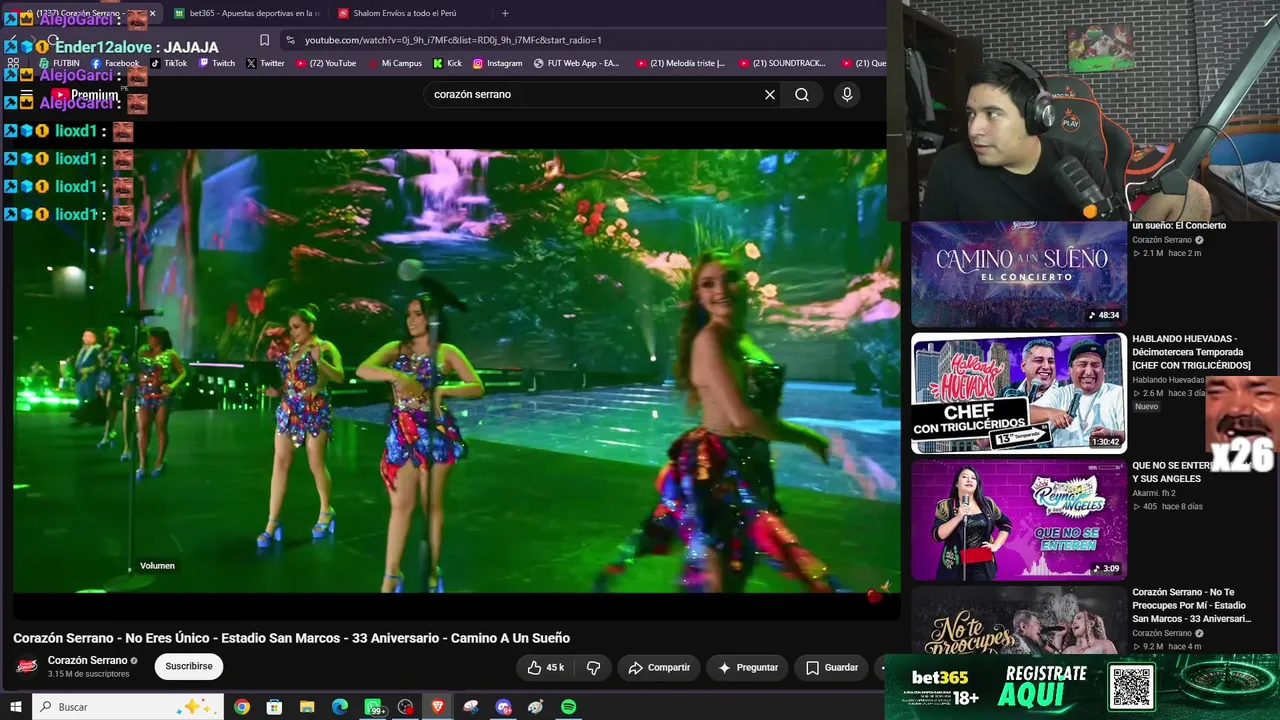Click the bet365 Registrate Aquí banner

pyautogui.click(x=1082, y=687)
